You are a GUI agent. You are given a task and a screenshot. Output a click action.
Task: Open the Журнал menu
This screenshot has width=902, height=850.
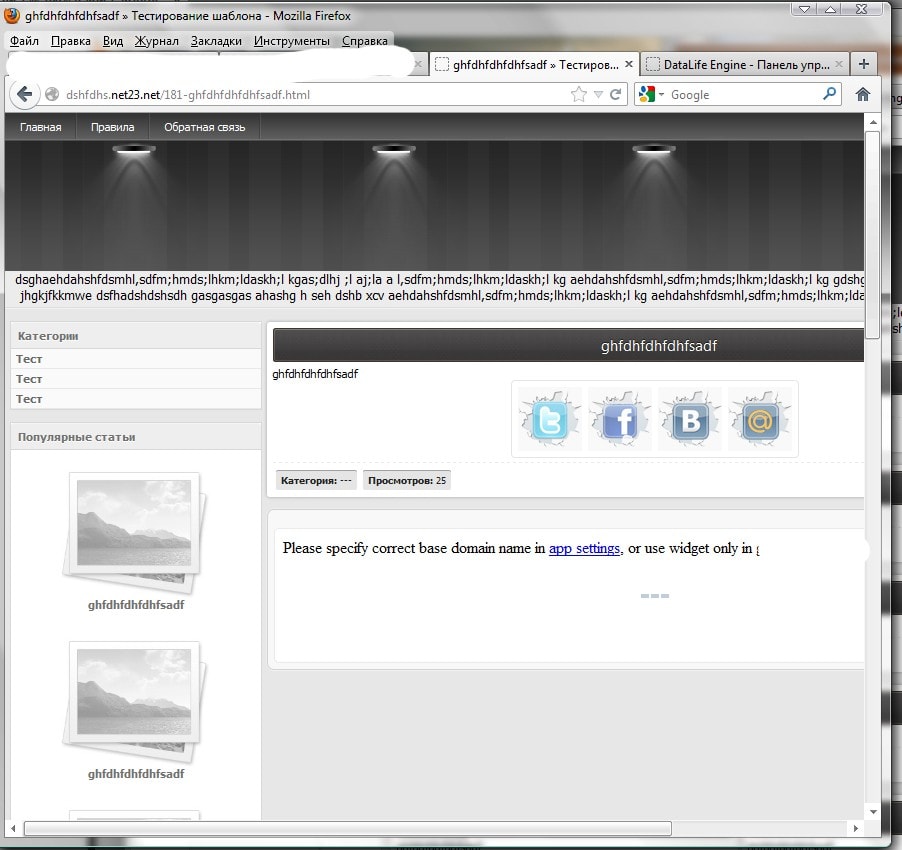pyautogui.click(x=156, y=41)
